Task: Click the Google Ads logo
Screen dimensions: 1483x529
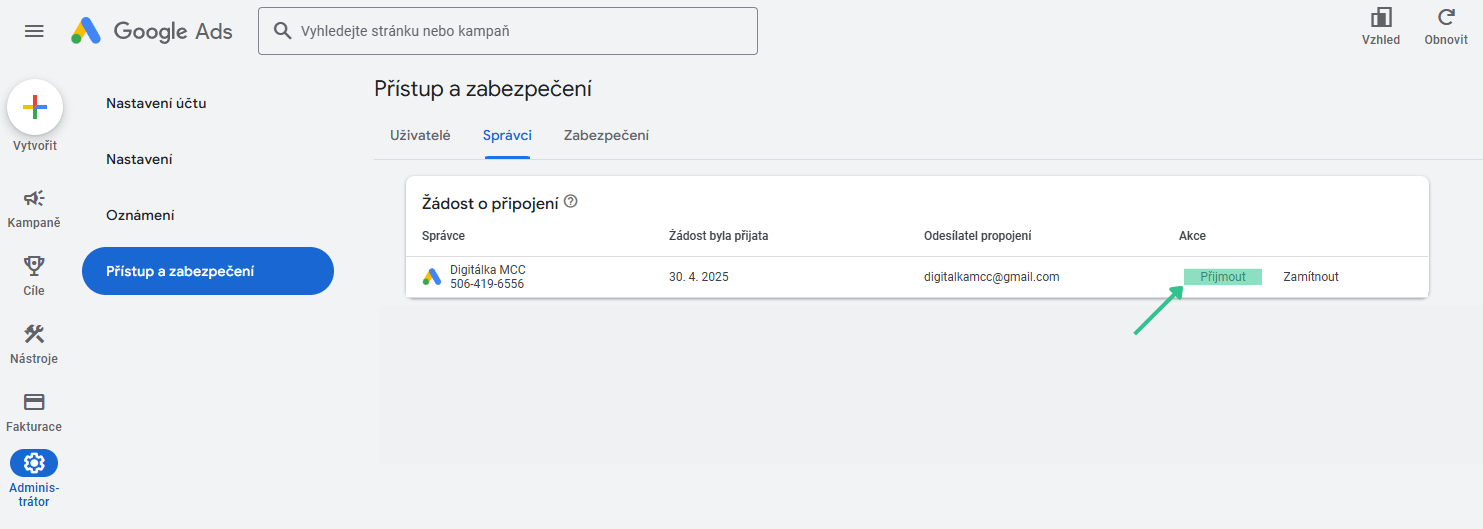Action: pos(152,31)
